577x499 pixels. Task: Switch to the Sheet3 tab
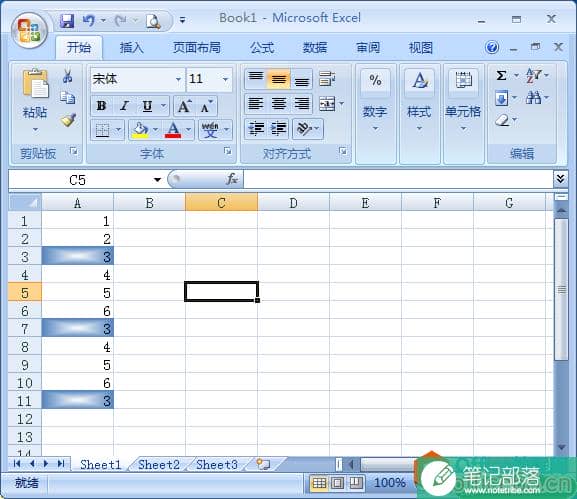point(217,465)
